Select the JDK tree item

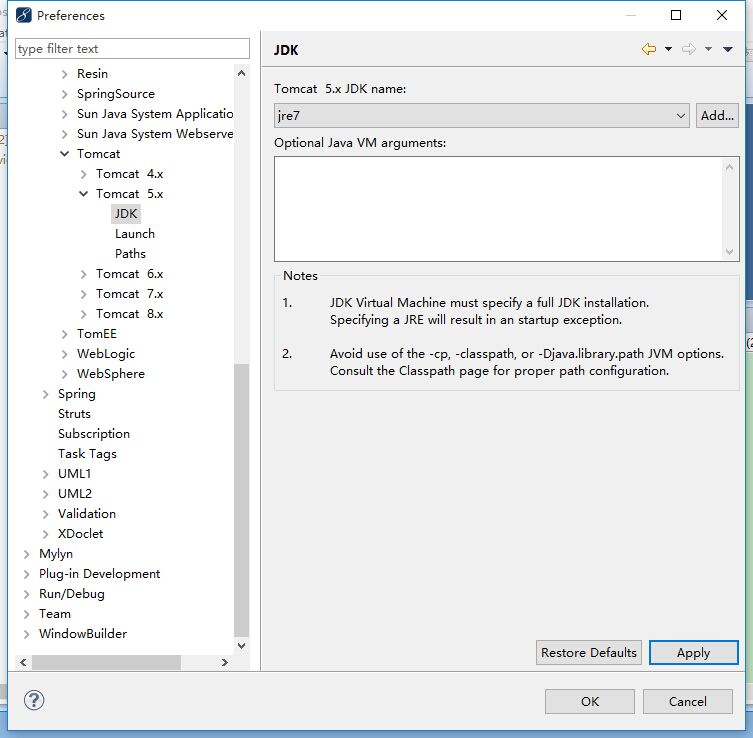[x=126, y=214]
